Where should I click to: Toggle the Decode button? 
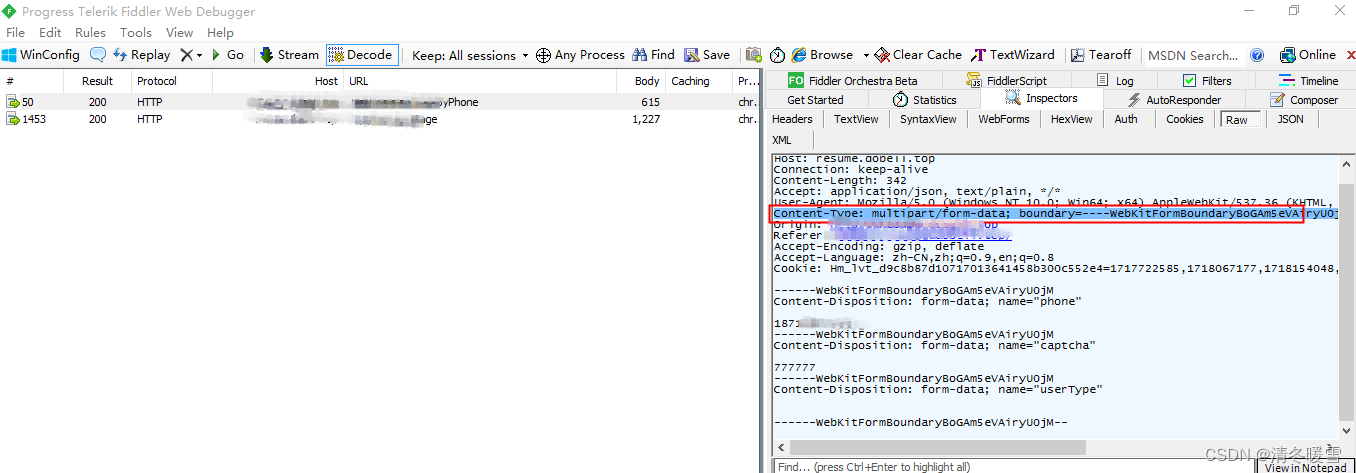362,55
